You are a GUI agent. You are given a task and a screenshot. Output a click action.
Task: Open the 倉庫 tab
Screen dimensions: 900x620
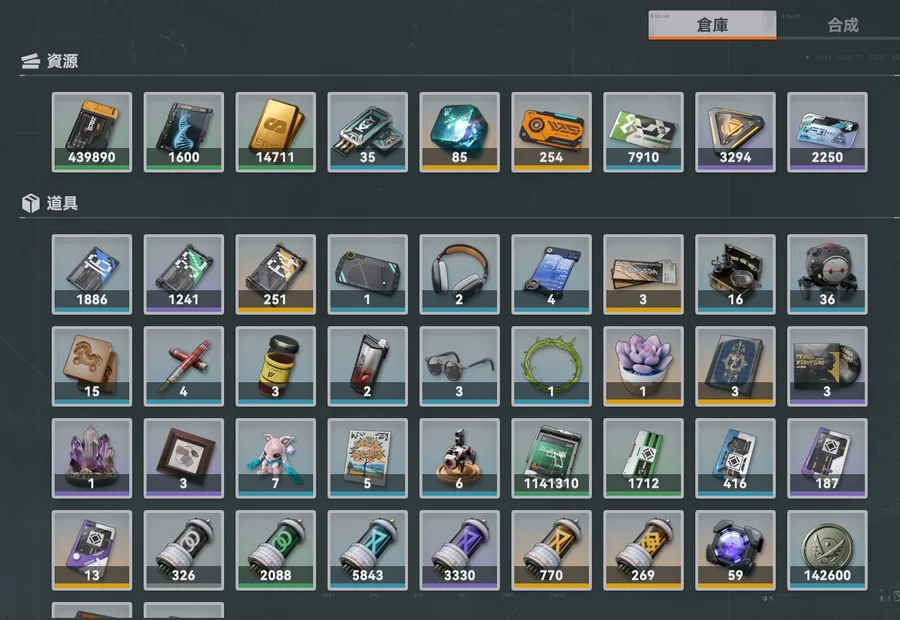(x=712, y=25)
